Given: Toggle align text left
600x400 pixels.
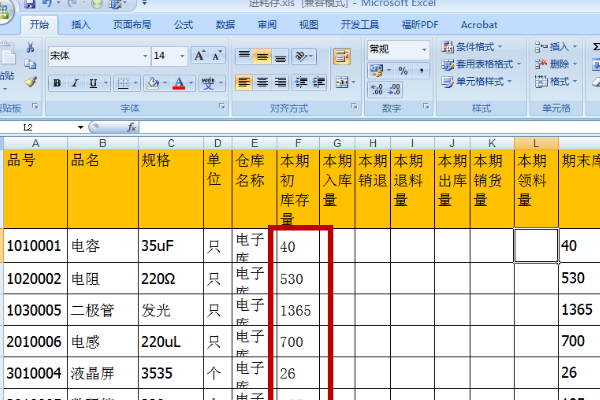Looking at the screenshot, I should tap(244, 82).
